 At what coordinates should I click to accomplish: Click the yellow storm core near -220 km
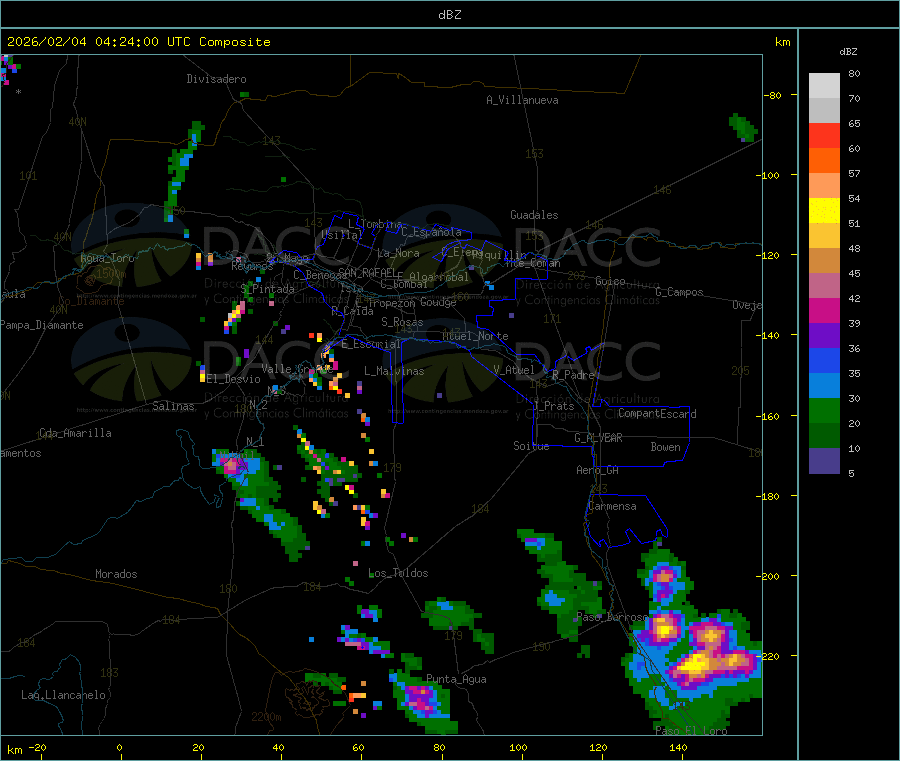pos(695,665)
